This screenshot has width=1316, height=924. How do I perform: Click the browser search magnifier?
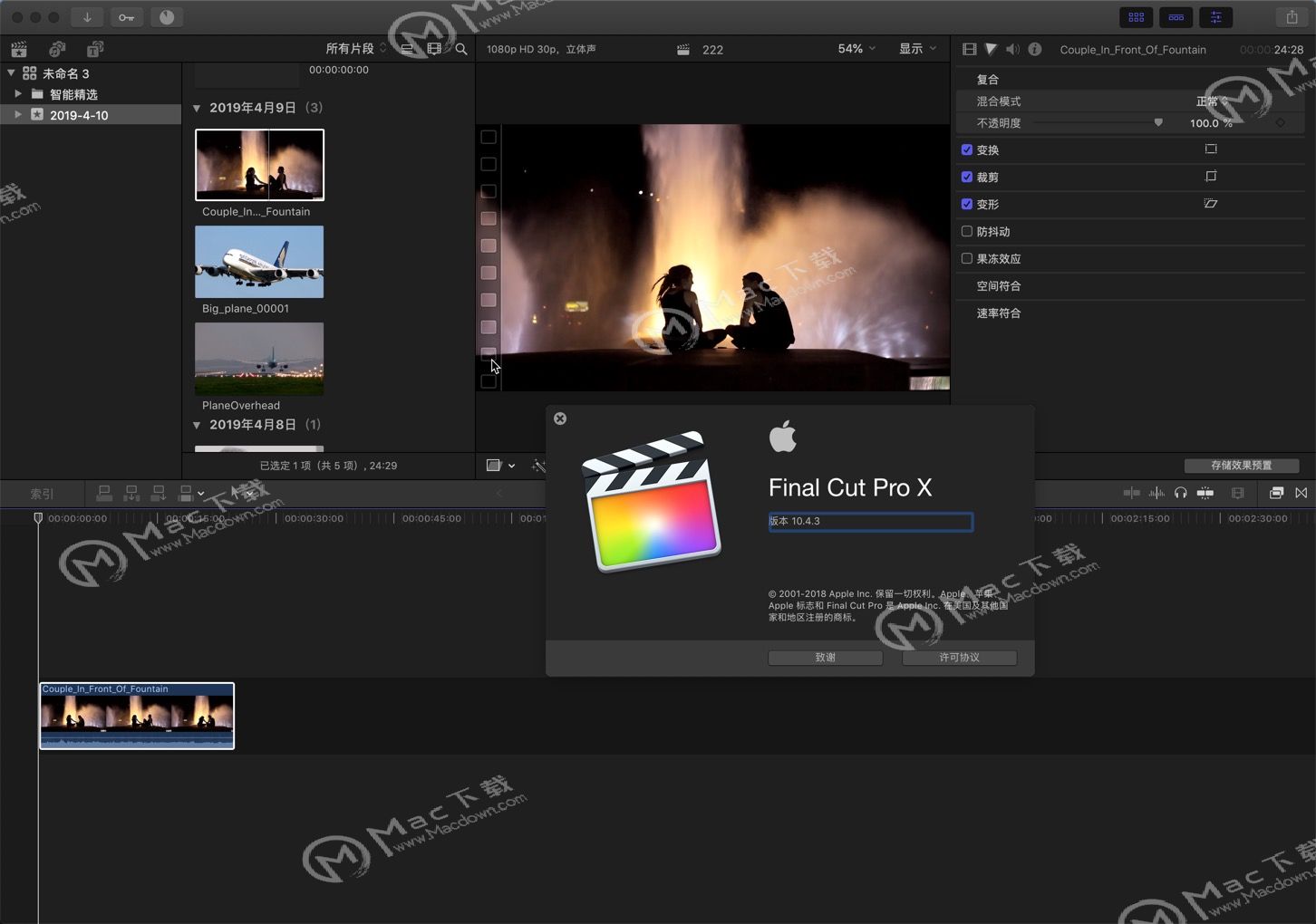[x=461, y=49]
